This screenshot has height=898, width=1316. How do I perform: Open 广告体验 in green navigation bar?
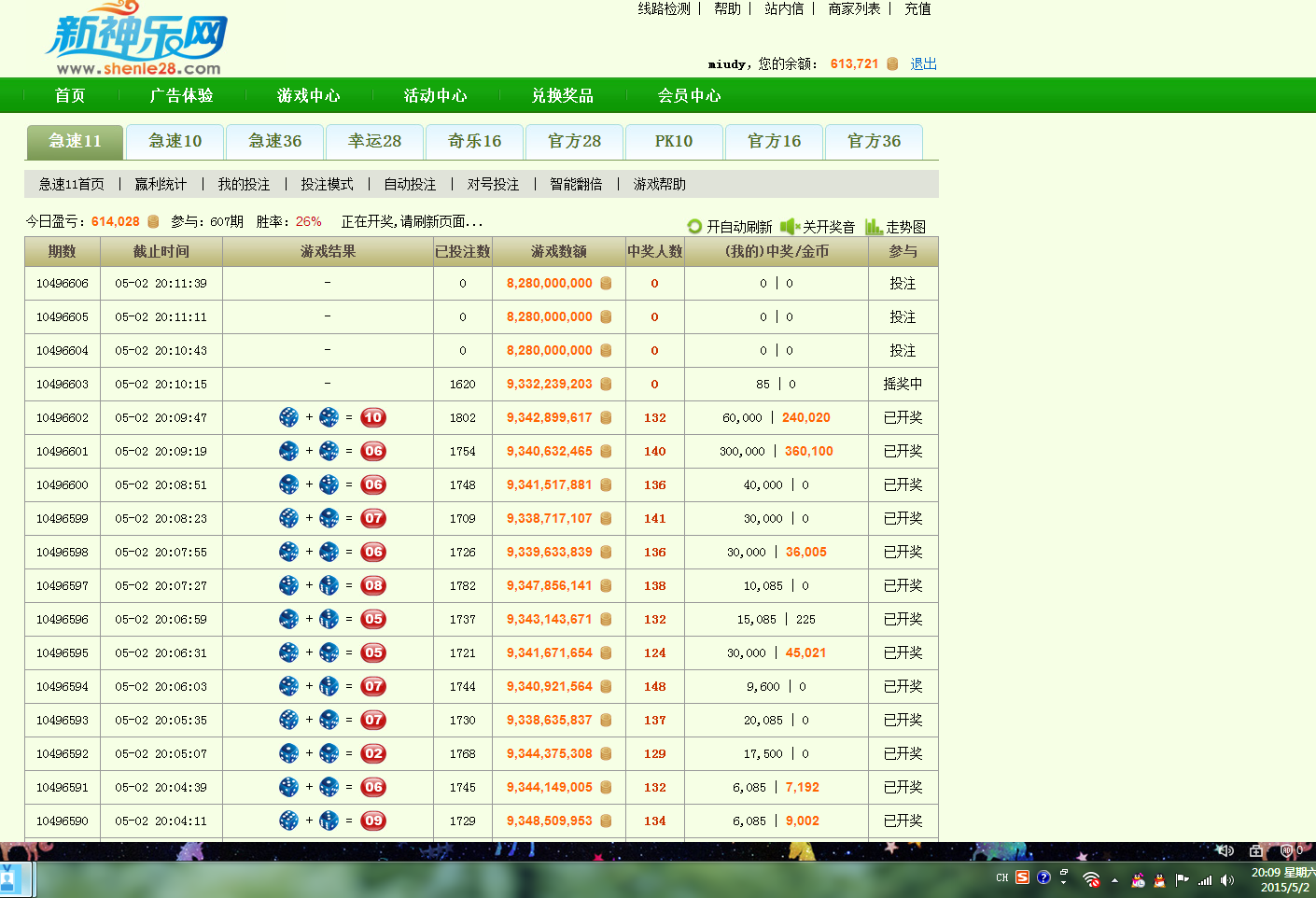[x=182, y=95]
